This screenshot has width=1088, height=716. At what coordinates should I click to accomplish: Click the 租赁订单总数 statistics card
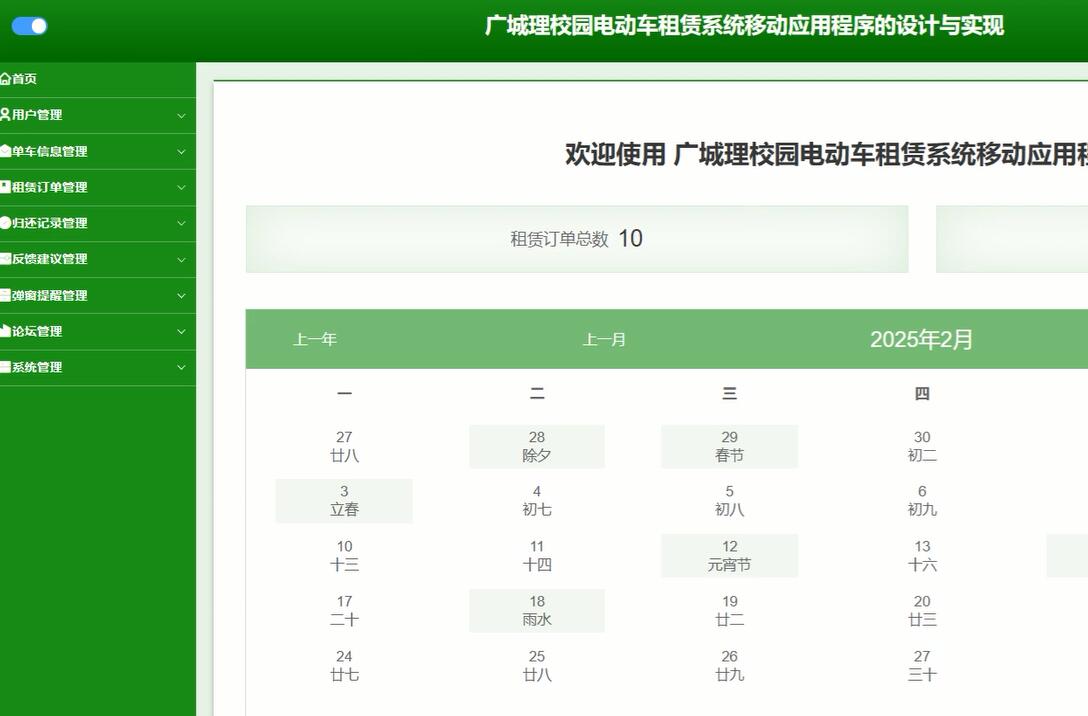[577, 239]
